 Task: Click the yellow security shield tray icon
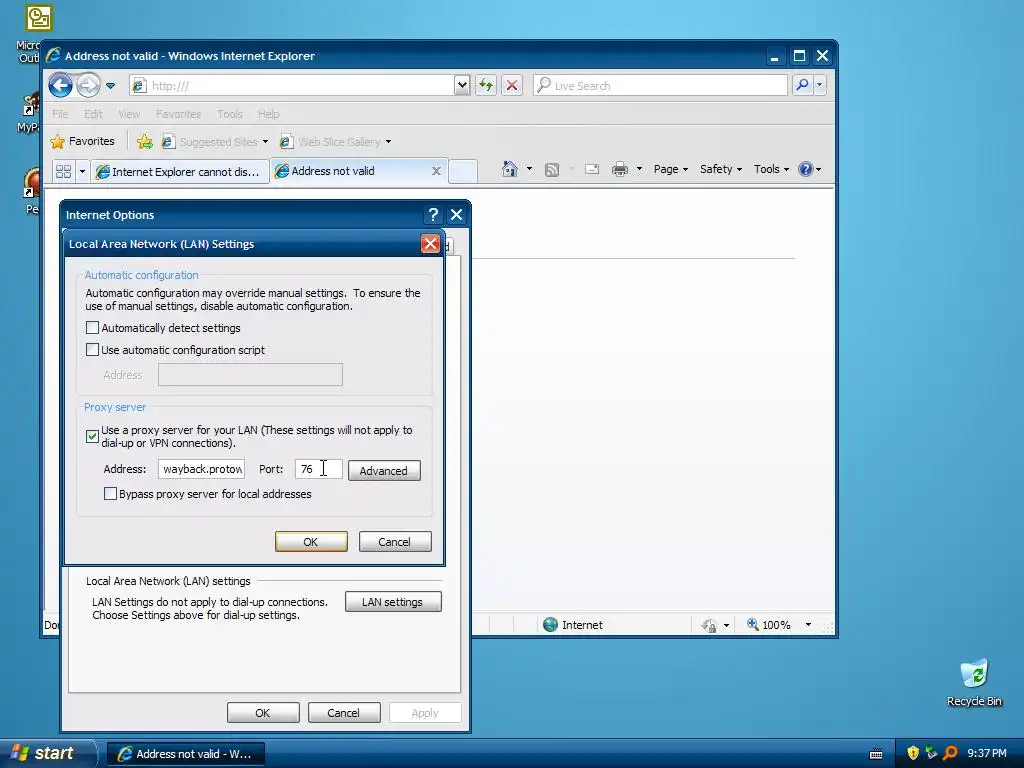point(913,753)
